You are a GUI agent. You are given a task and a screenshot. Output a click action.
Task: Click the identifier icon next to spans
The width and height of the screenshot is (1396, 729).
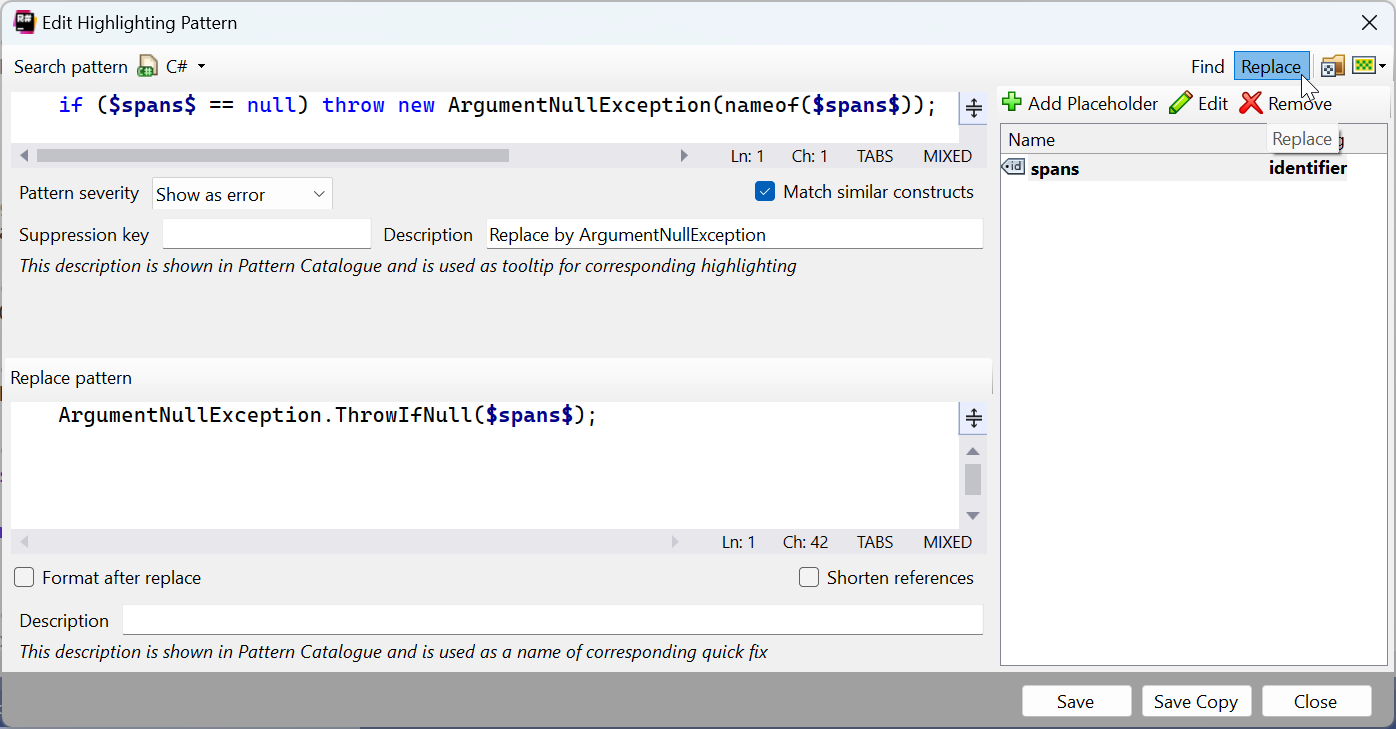pos(1013,167)
